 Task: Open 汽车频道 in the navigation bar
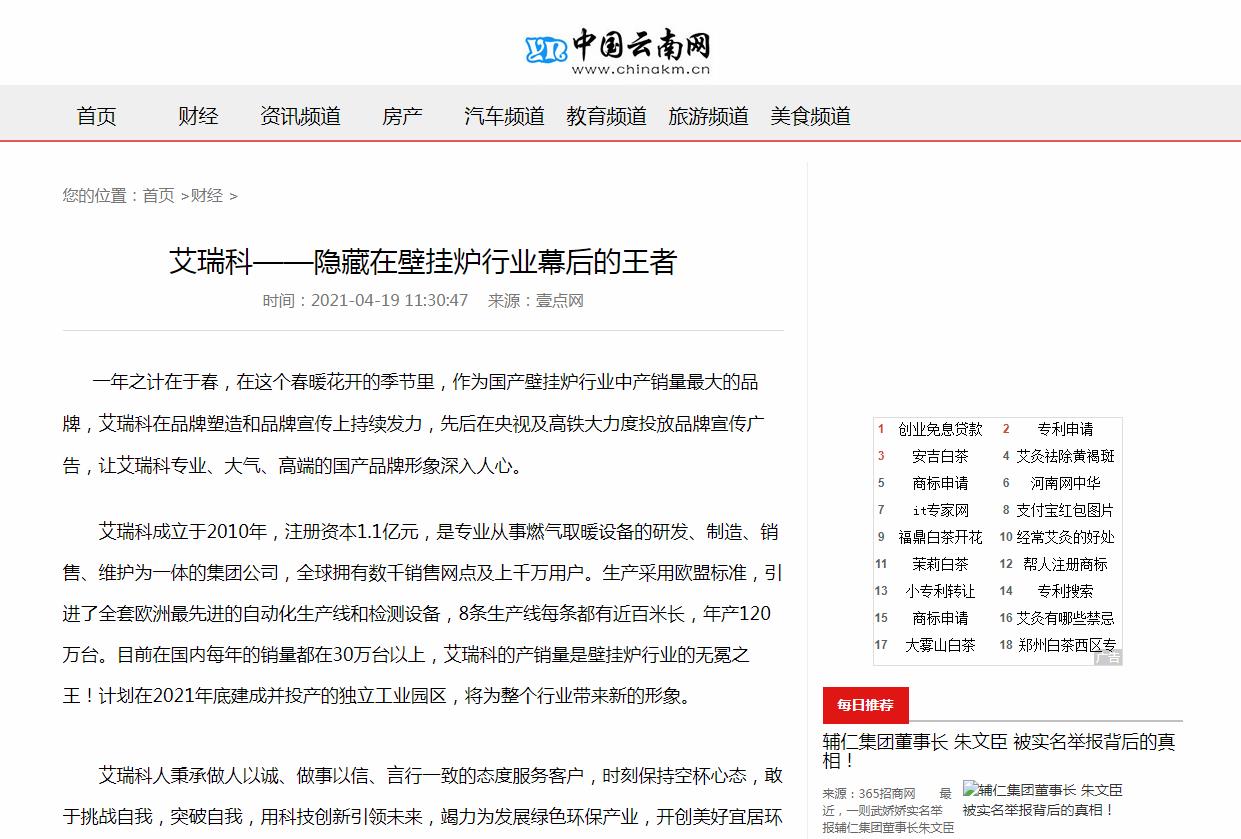click(504, 116)
